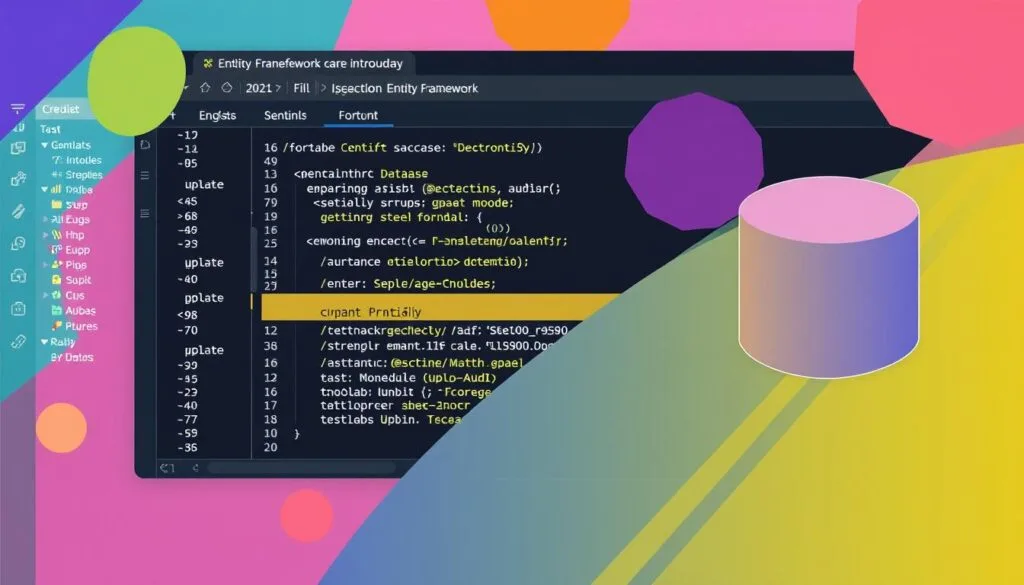Screen dimensions: 1024x585
Task: Open the Aubas folder in file tree
Action: tap(76, 310)
